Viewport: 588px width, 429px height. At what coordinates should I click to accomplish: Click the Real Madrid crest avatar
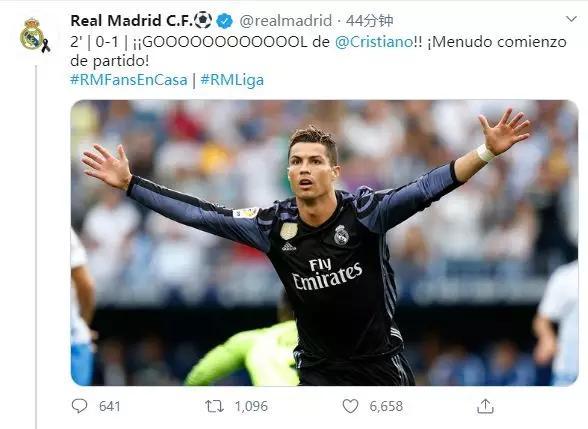point(34,35)
